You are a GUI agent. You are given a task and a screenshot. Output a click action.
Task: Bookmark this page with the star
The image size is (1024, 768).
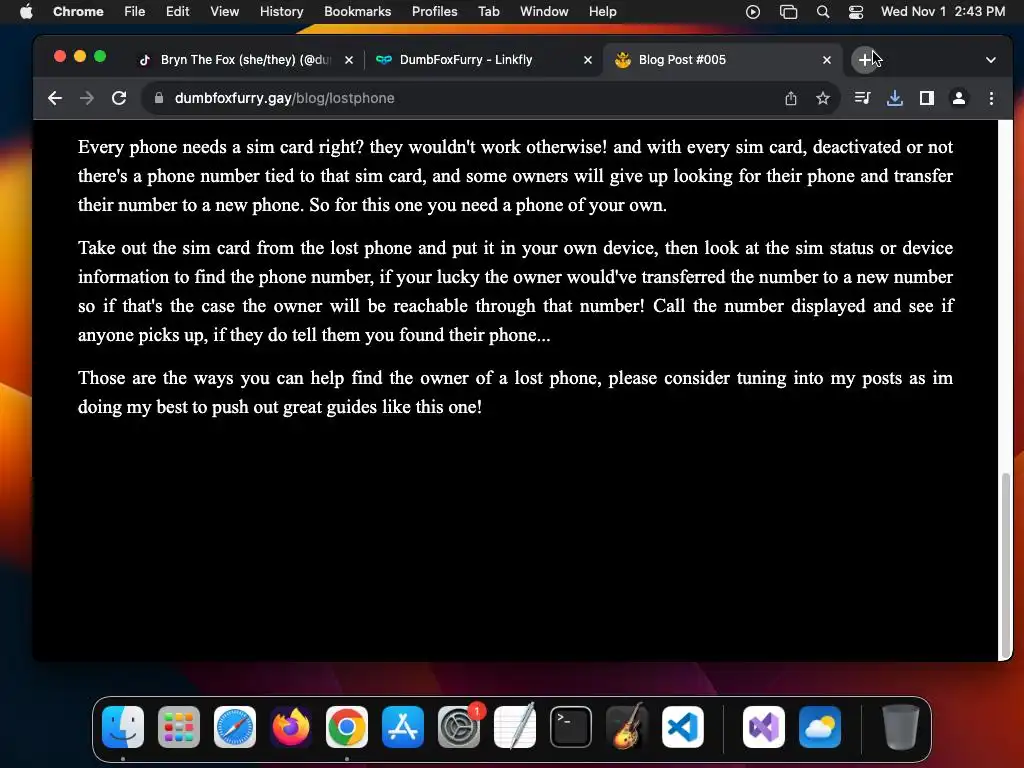(x=823, y=98)
